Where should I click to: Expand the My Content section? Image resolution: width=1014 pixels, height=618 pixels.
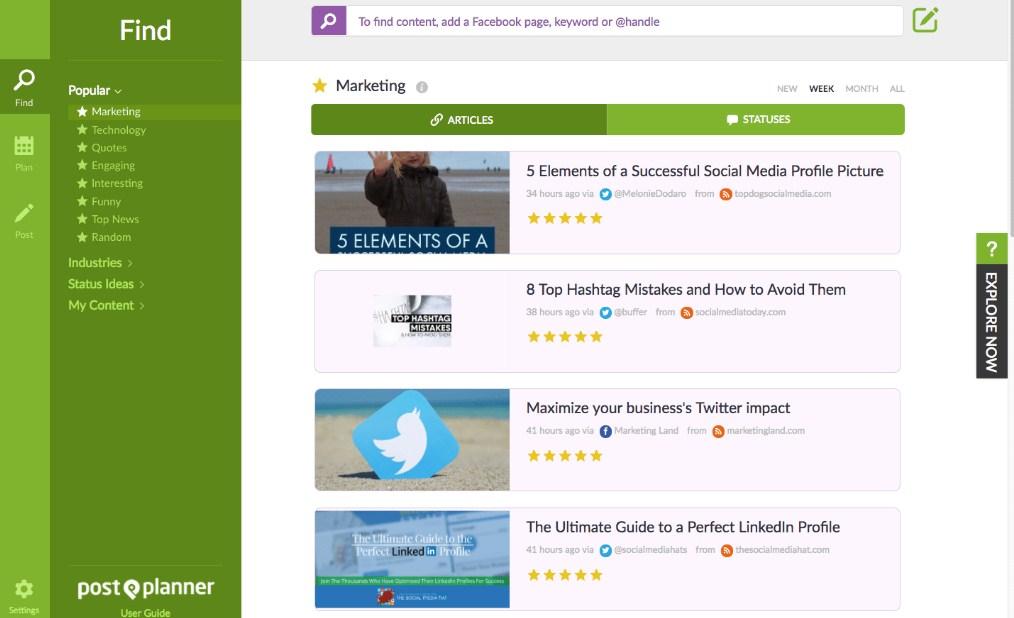tap(106, 305)
